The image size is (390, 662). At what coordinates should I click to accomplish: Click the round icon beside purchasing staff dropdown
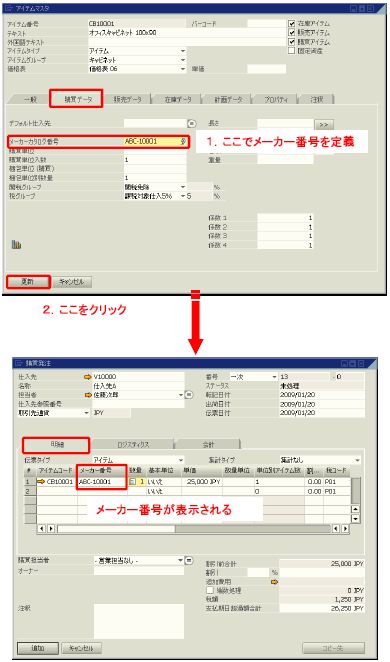pos(189,560)
